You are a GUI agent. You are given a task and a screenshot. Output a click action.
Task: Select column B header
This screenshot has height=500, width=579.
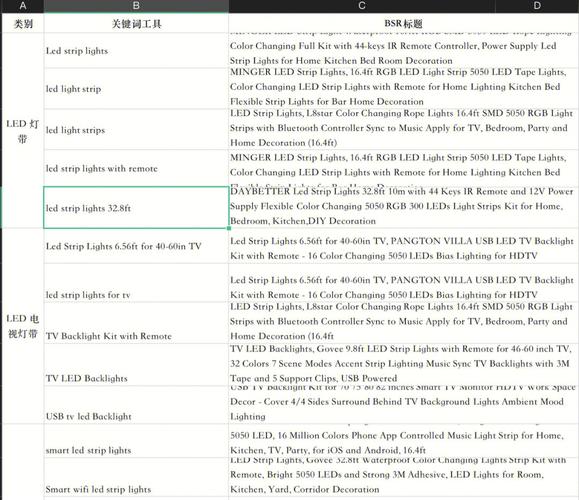coord(136,6)
